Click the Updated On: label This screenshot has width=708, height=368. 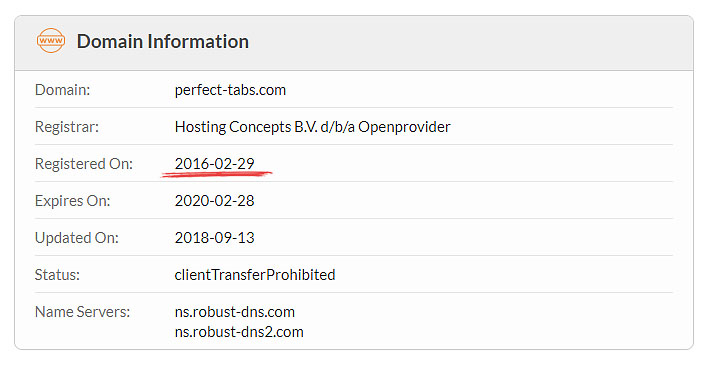(77, 238)
